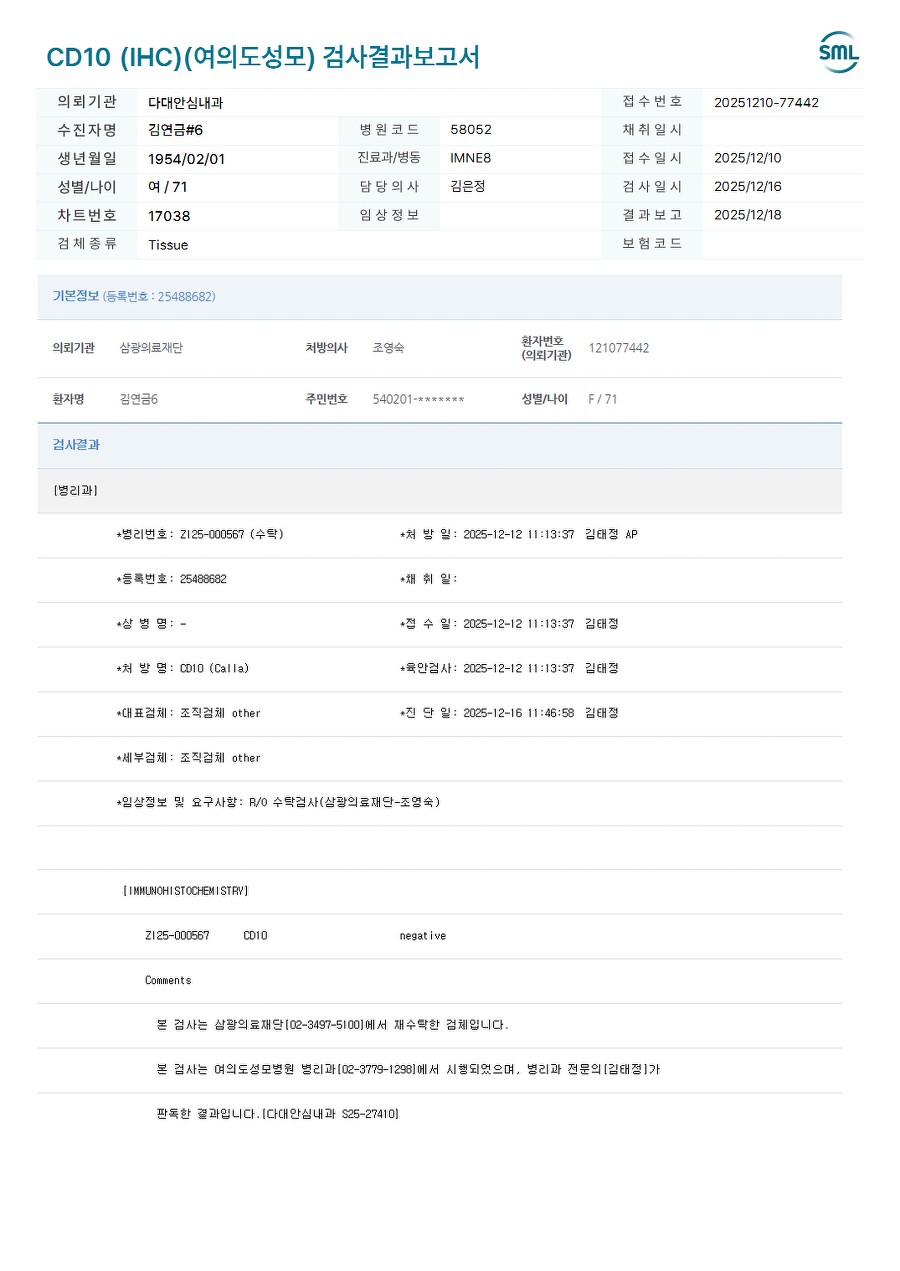The height and width of the screenshot is (1271, 900).
Task: Select birth date 1954/02/01
Action: pyautogui.click(x=187, y=159)
